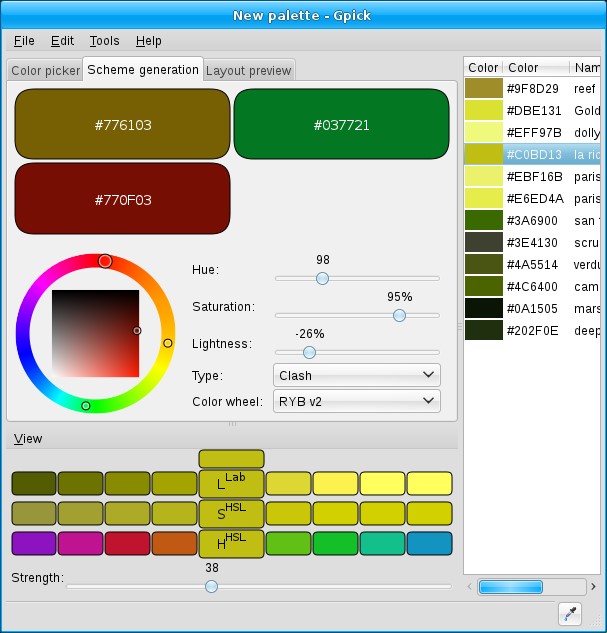607x633 pixels.
Task: Click the Hue slider handle
Action: pos(322,278)
